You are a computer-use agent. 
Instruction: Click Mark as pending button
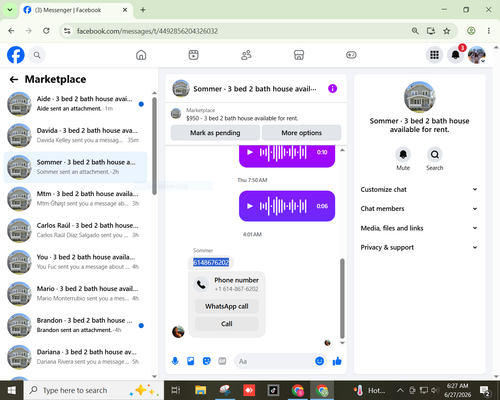click(x=215, y=133)
